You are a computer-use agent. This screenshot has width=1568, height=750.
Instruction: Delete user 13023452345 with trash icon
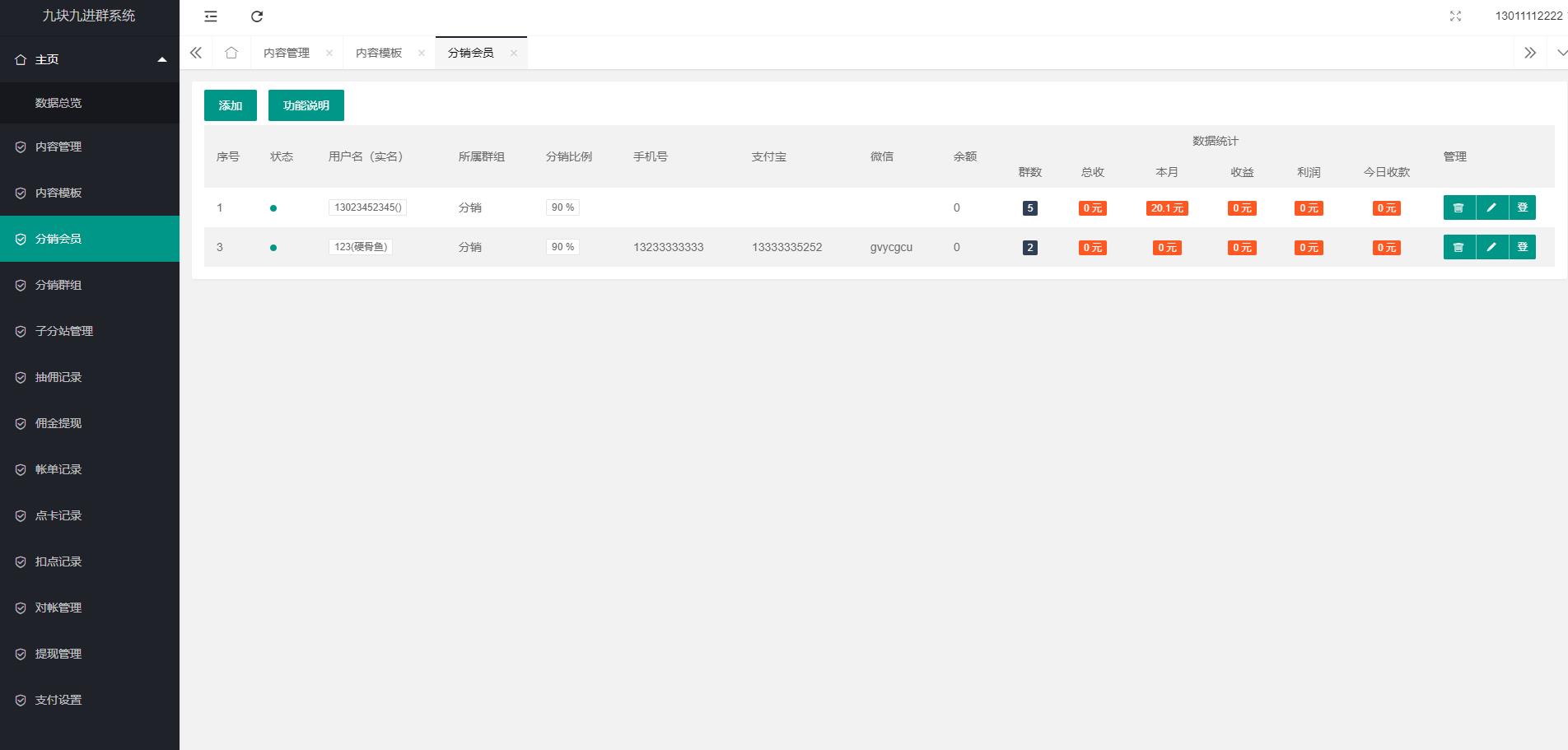[x=1458, y=207]
